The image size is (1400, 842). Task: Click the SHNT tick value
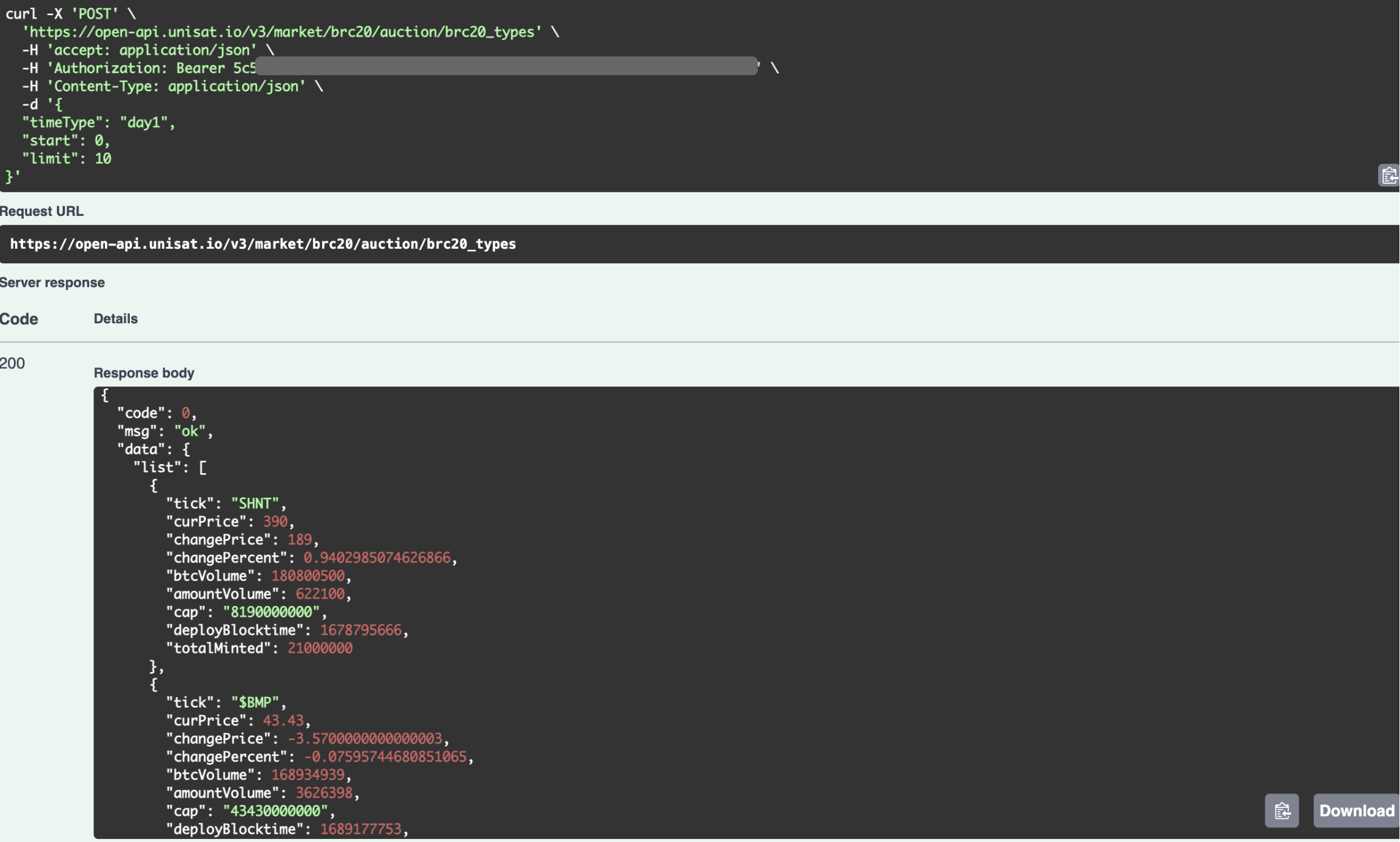255,503
